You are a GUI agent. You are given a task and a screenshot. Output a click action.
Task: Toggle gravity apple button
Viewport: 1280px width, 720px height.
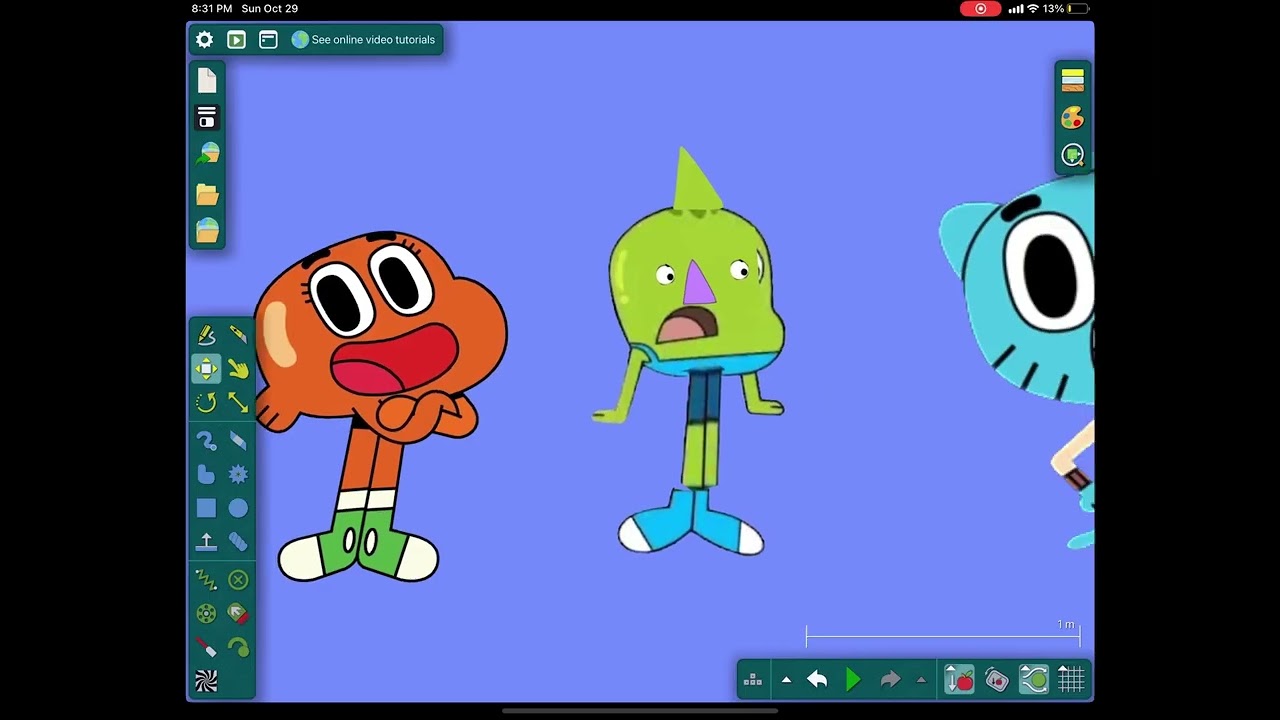959,680
